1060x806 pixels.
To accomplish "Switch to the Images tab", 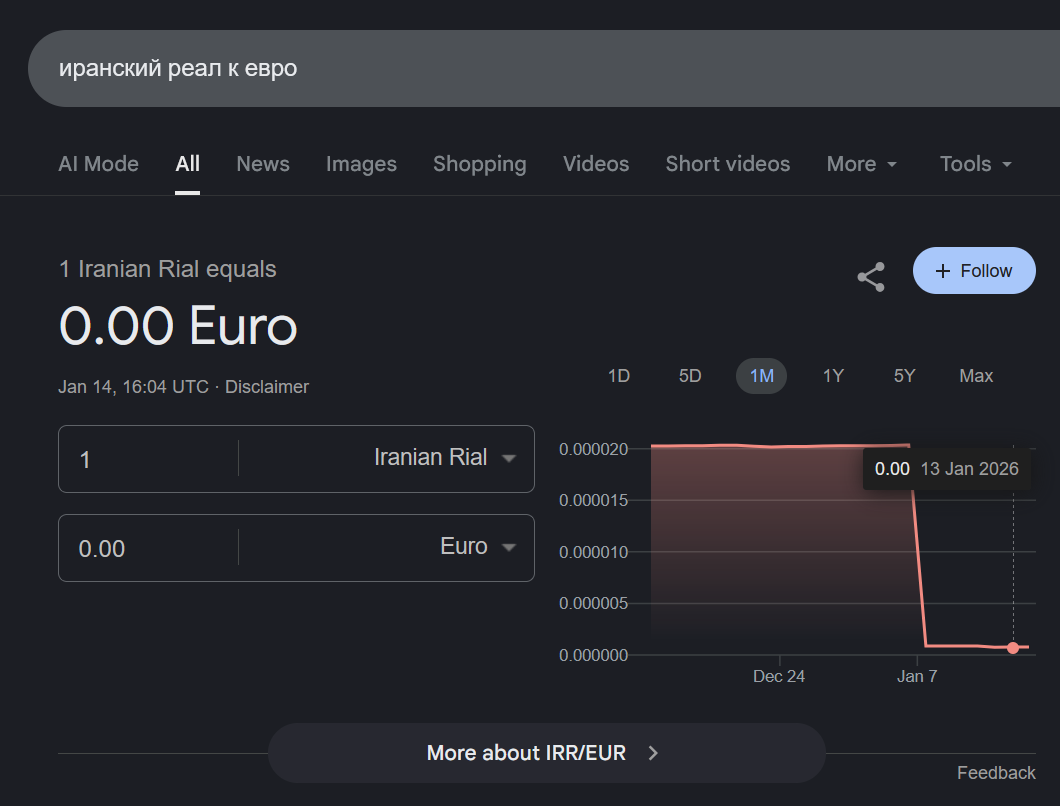I will (x=361, y=164).
